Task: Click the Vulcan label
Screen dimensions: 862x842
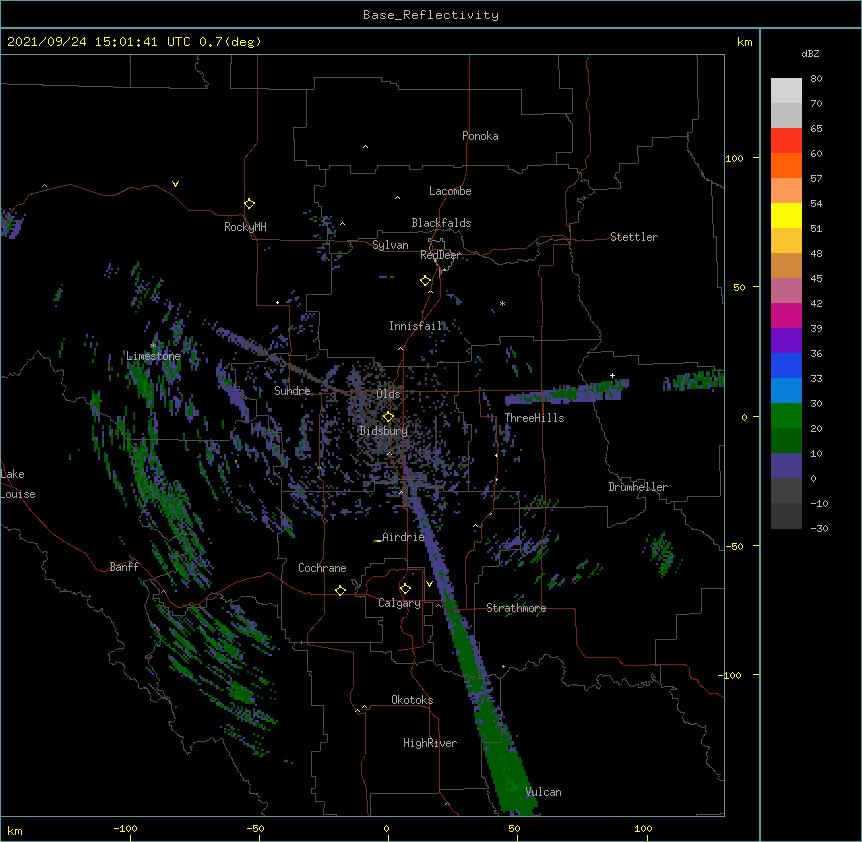Action: point(543,792)
